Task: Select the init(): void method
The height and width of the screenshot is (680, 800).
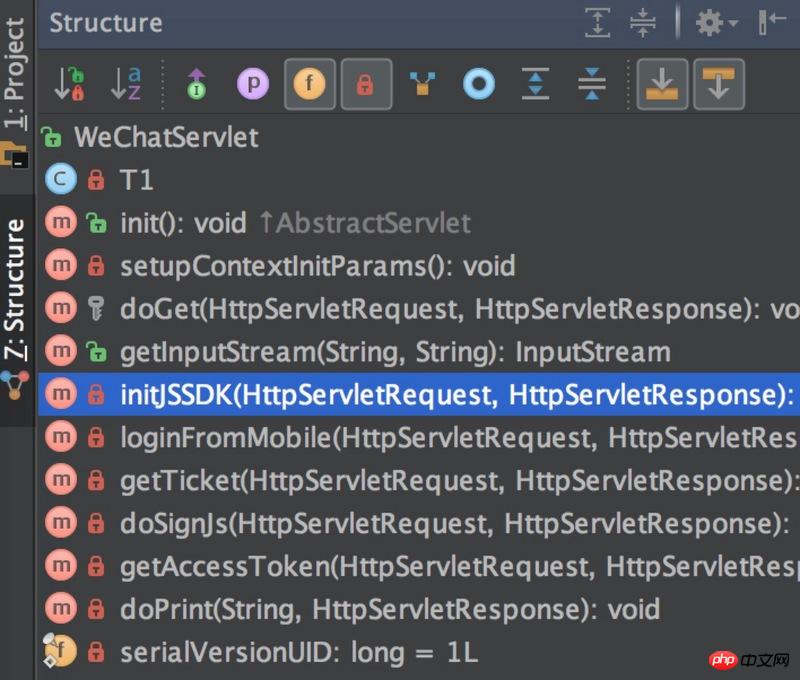Action: pyautogui.click(x=419, y=222)
